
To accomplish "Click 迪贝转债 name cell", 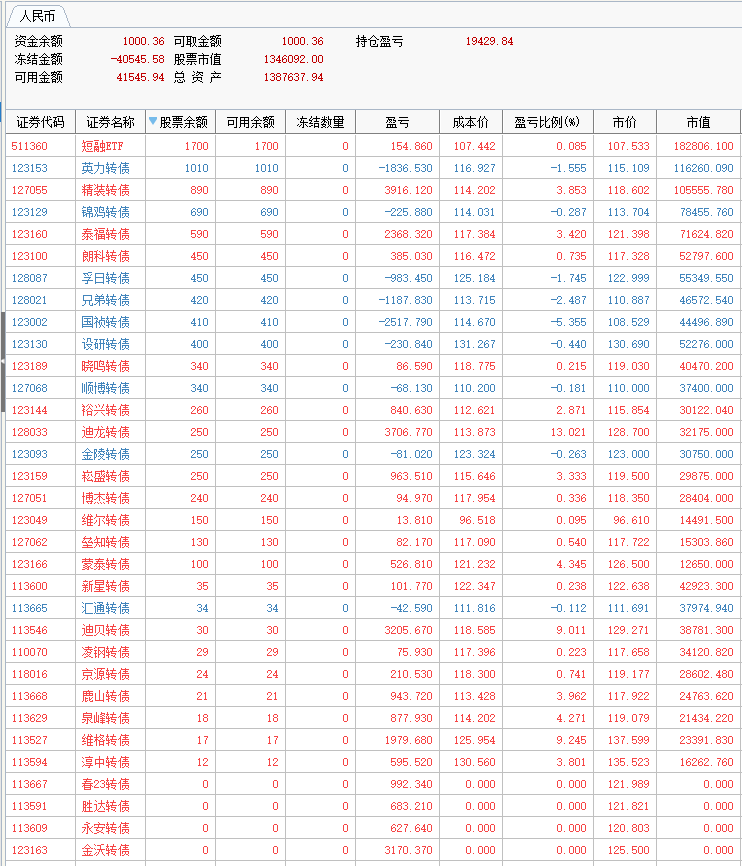I will [106, 630].
